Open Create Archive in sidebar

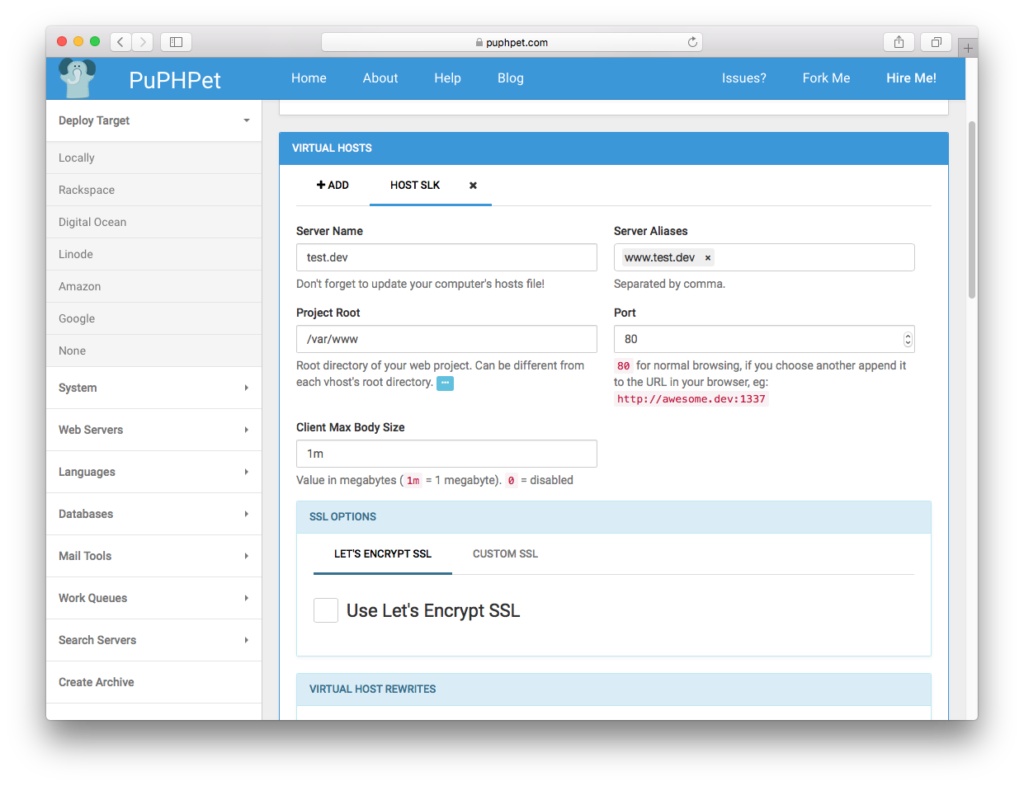tap(154, 682)
